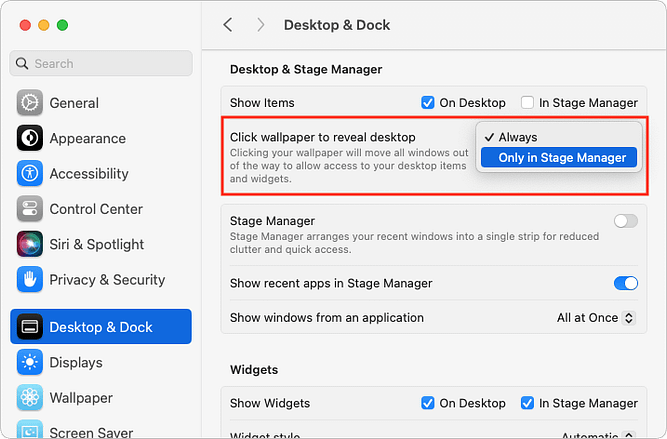Go back with the left chevron button
This screenshot has width=667, height=439.
tap(228, 25)
